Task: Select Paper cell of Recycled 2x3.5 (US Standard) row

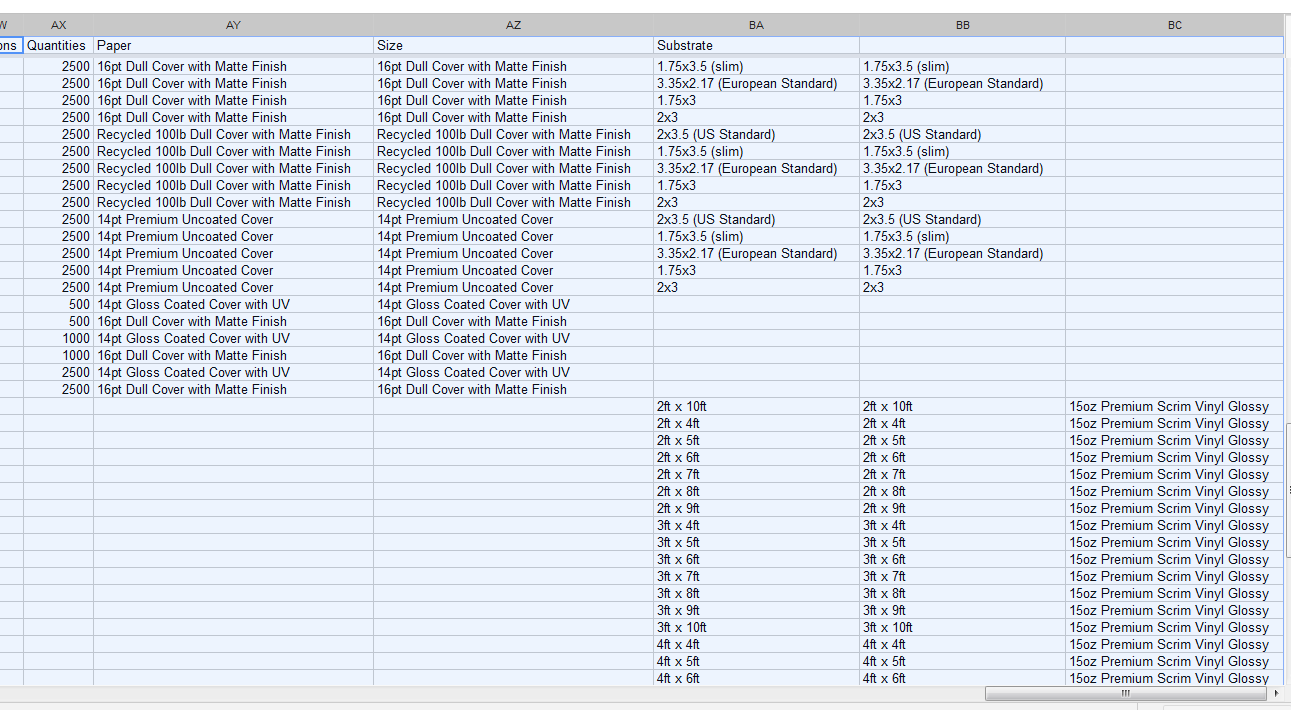Action: pyautogui.click(x=233, y=134)
